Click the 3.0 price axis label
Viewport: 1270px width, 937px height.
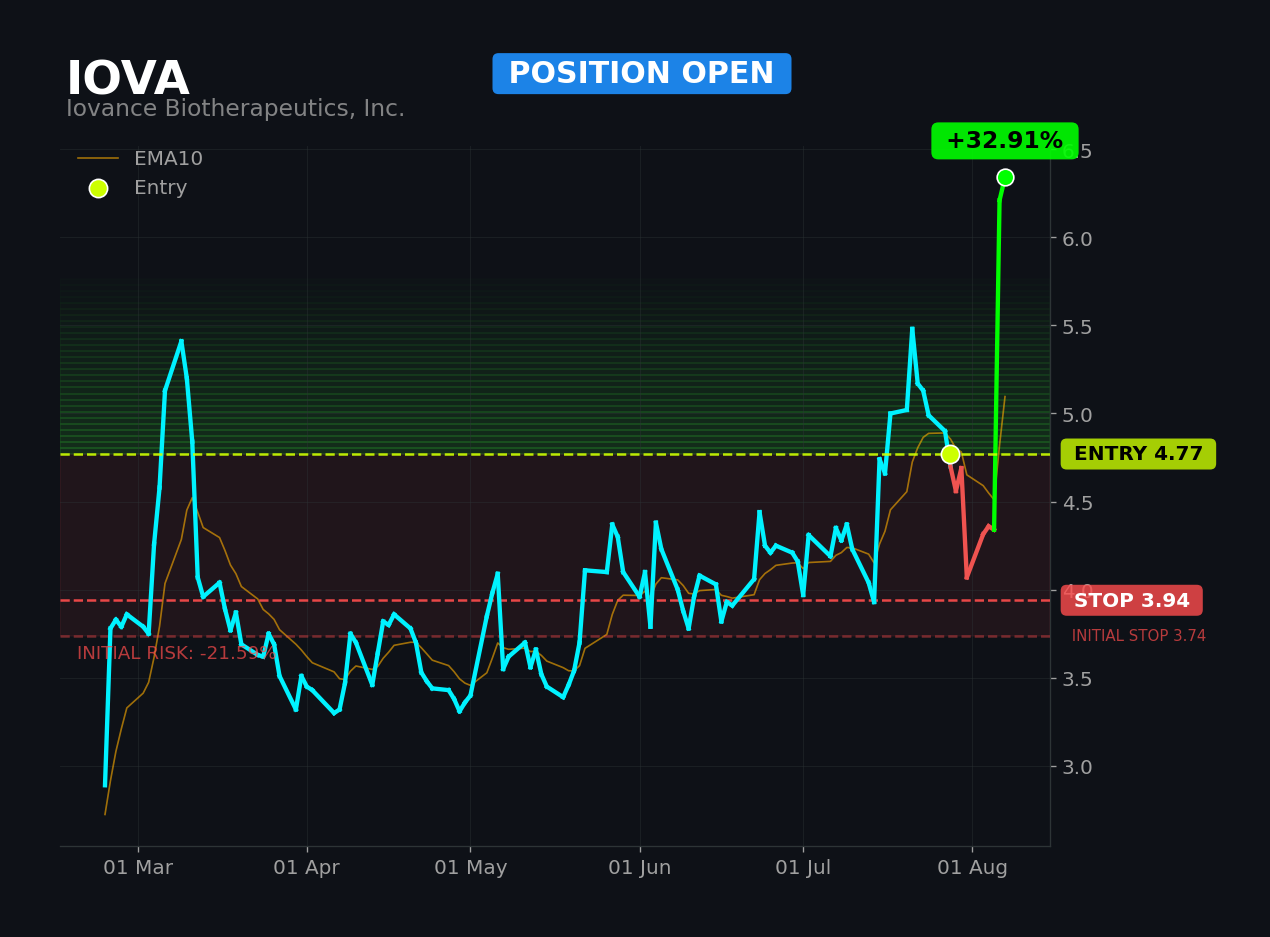coord(1077,766)
